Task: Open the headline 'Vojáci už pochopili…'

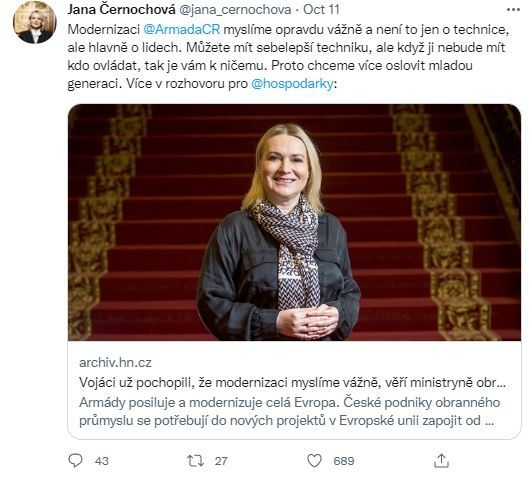Action: pos(292,383)
